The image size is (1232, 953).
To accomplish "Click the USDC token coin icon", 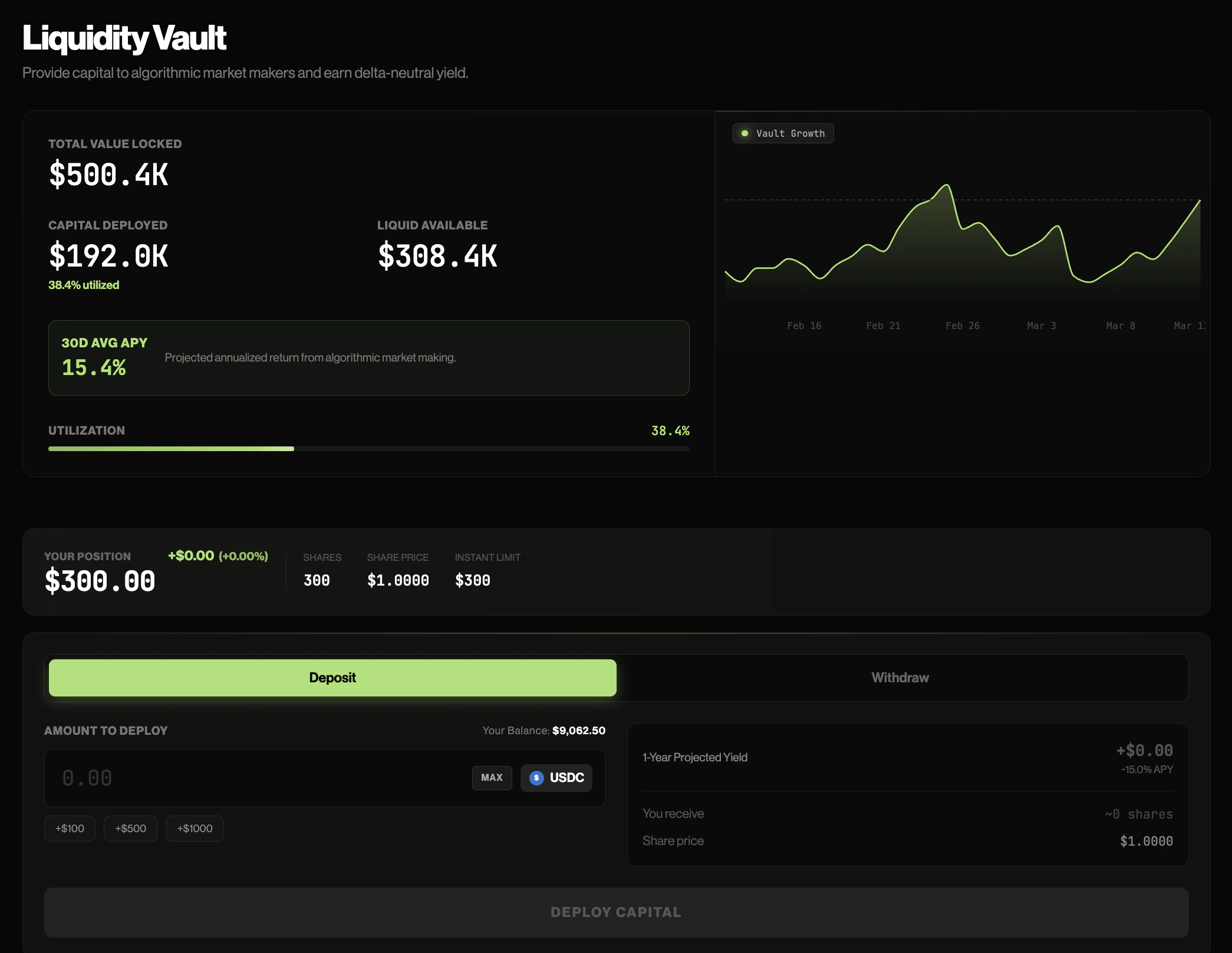I will pos(536,778).
